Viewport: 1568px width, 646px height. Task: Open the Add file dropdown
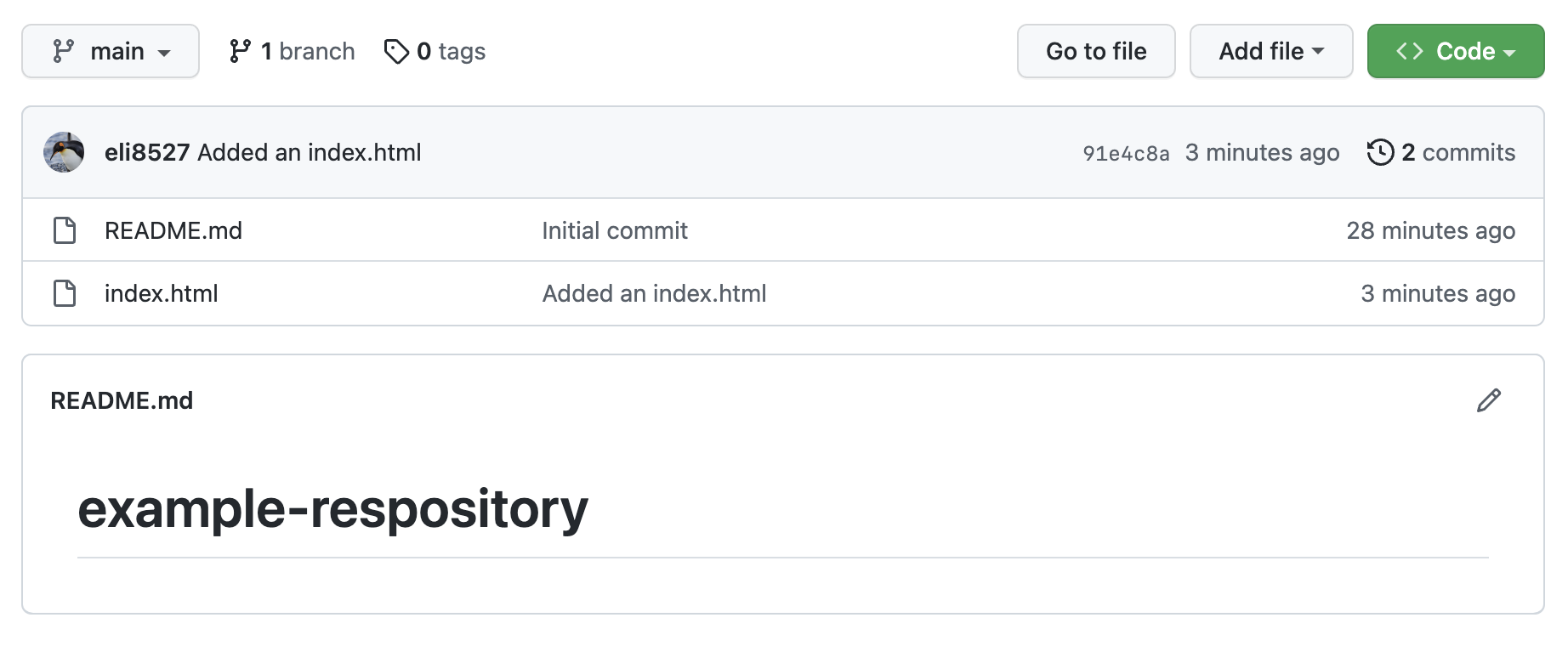(1271, 52)
